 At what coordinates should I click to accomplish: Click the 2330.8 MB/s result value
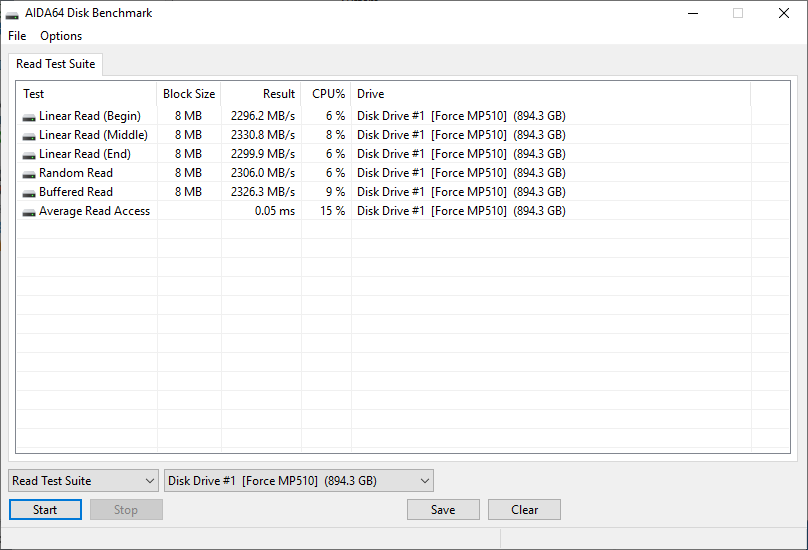263,135
